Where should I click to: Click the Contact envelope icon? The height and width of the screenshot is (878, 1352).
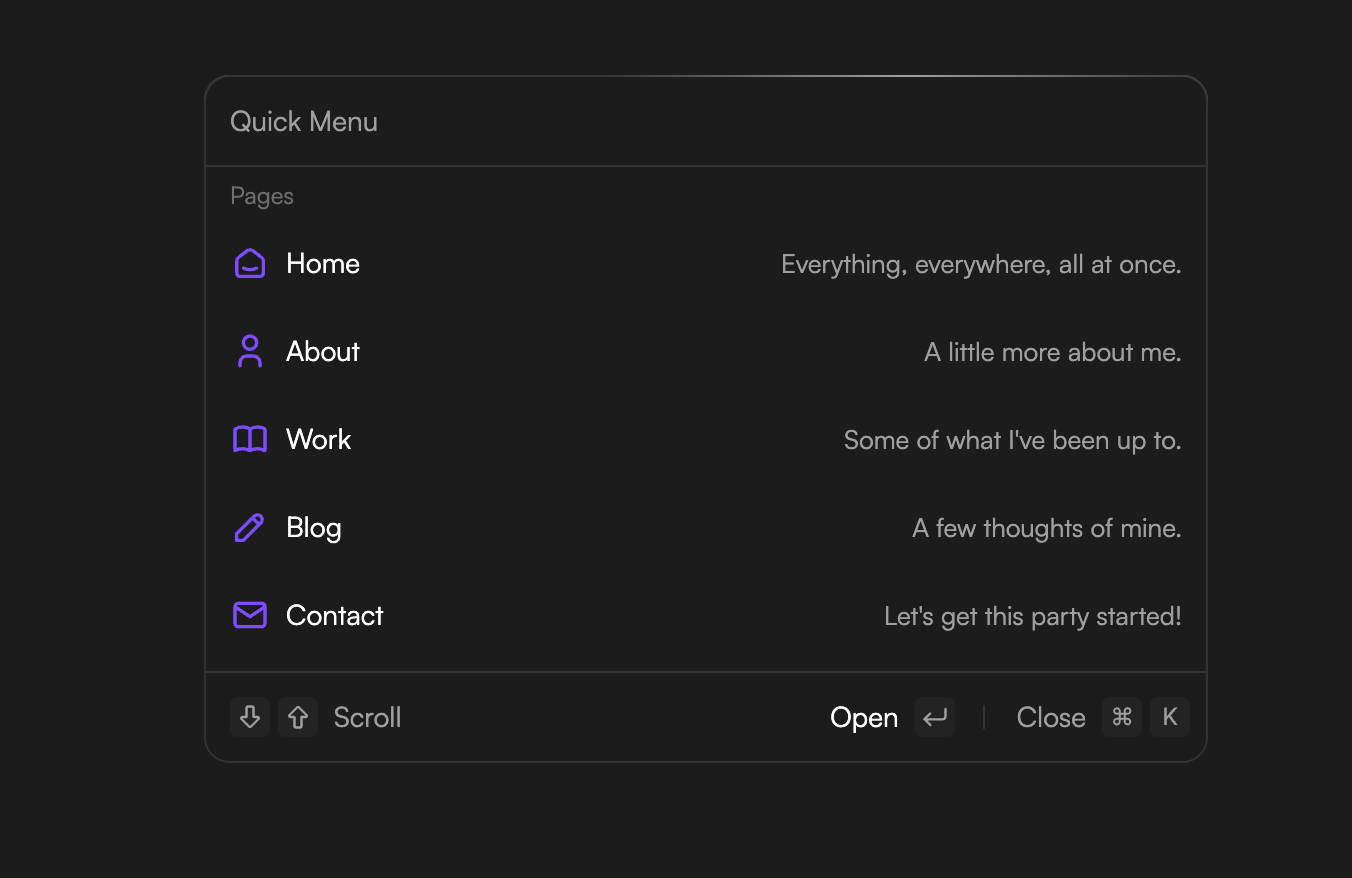[250, 616]
